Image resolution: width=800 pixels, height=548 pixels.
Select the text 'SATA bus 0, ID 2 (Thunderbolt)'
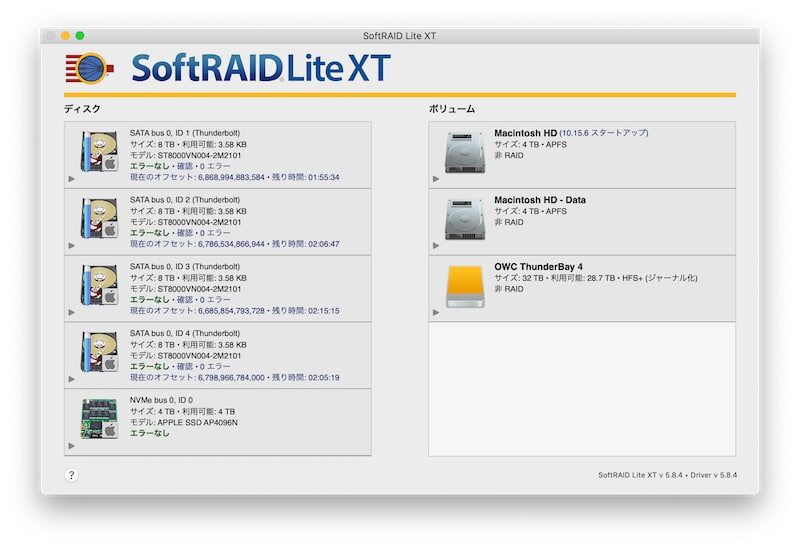(185, 200)
